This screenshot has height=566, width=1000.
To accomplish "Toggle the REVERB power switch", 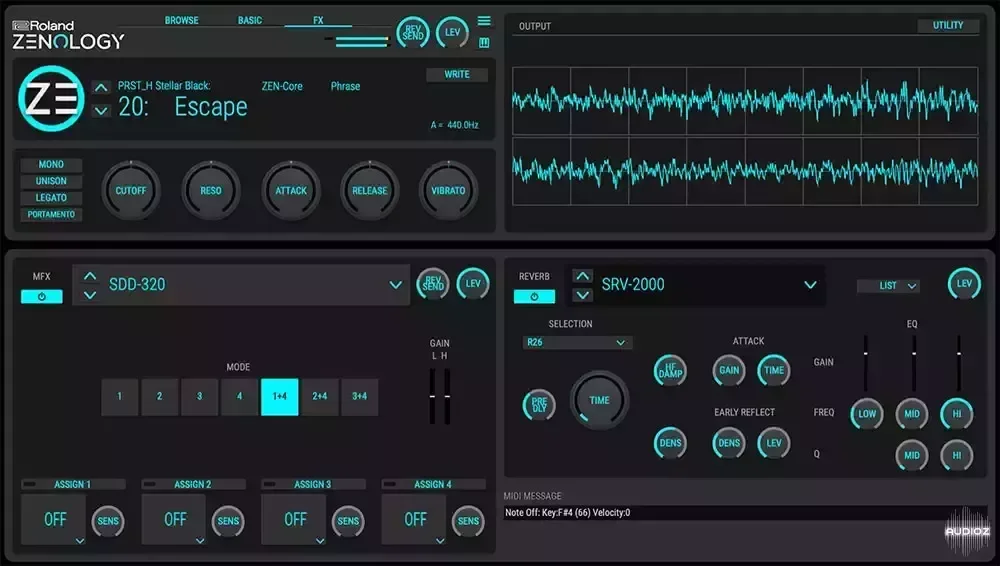I will click(x=534, y=297).
